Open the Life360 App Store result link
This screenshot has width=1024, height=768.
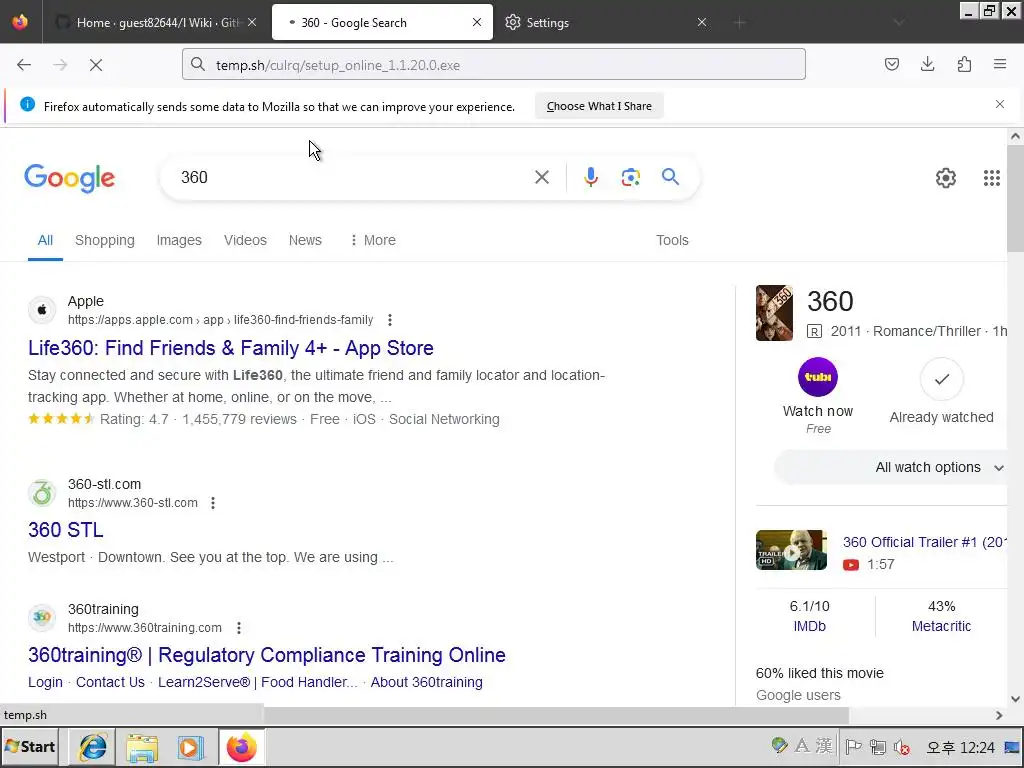(x=231, y=348)
